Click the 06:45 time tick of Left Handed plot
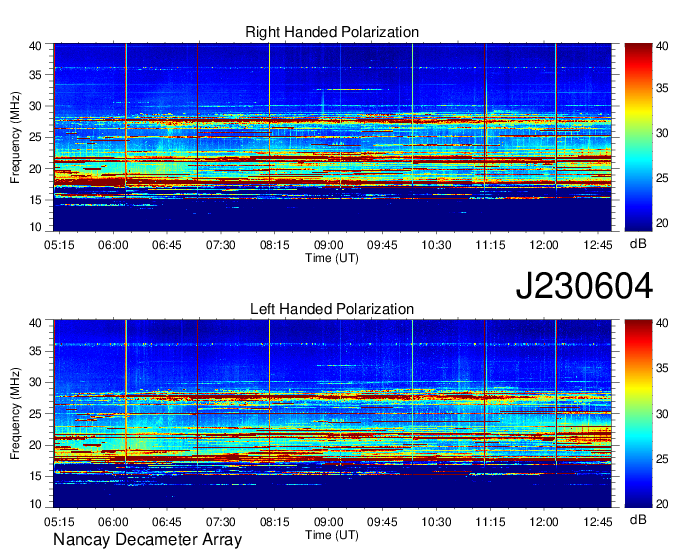Viewport: 680px width, 552px height. pyautogui.click(x=167, y=522)
